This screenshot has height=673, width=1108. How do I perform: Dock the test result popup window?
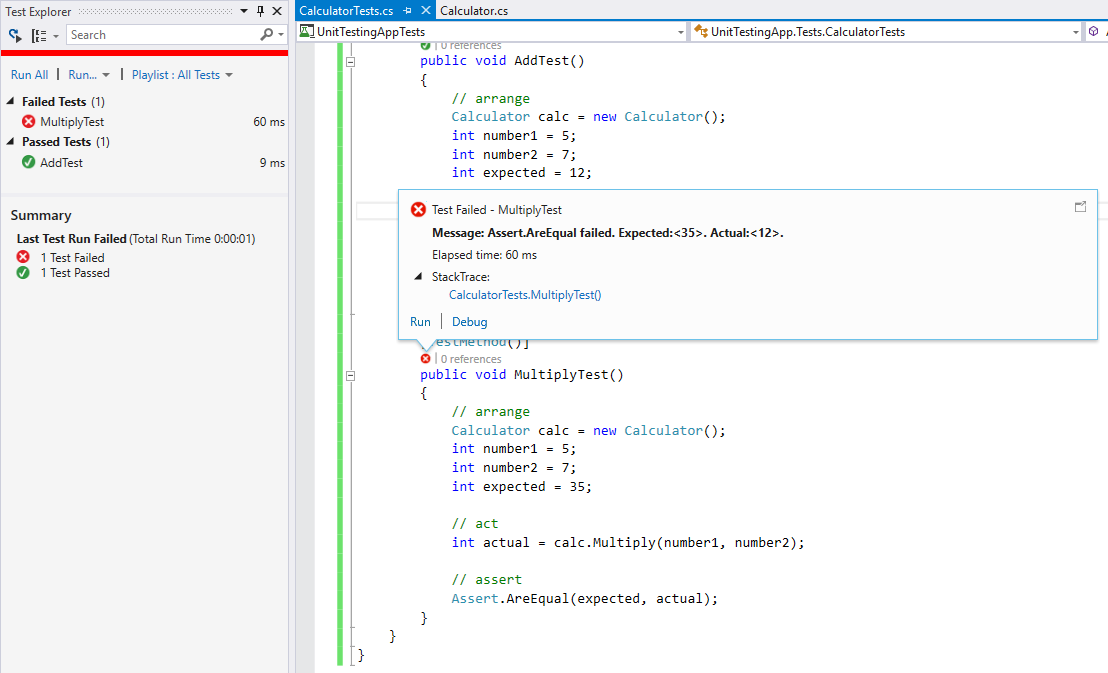point(1080,206)
